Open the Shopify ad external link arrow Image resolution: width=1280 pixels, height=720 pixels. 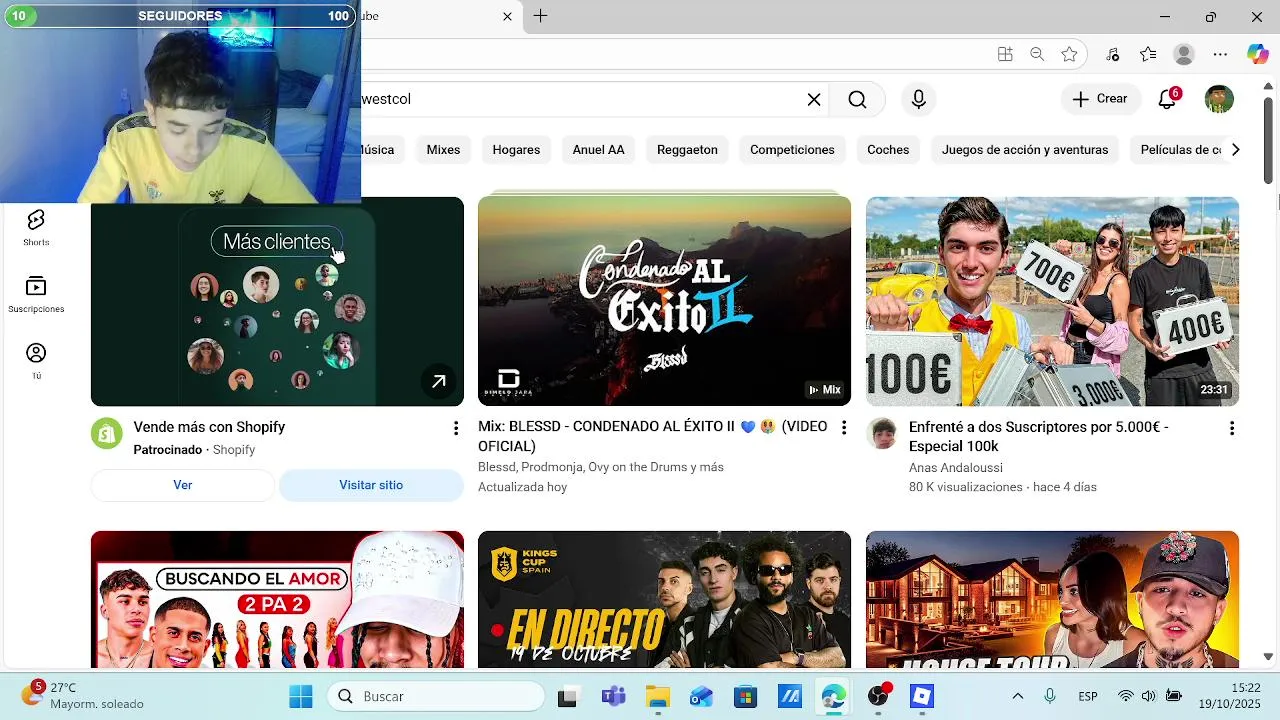(438, 381)
